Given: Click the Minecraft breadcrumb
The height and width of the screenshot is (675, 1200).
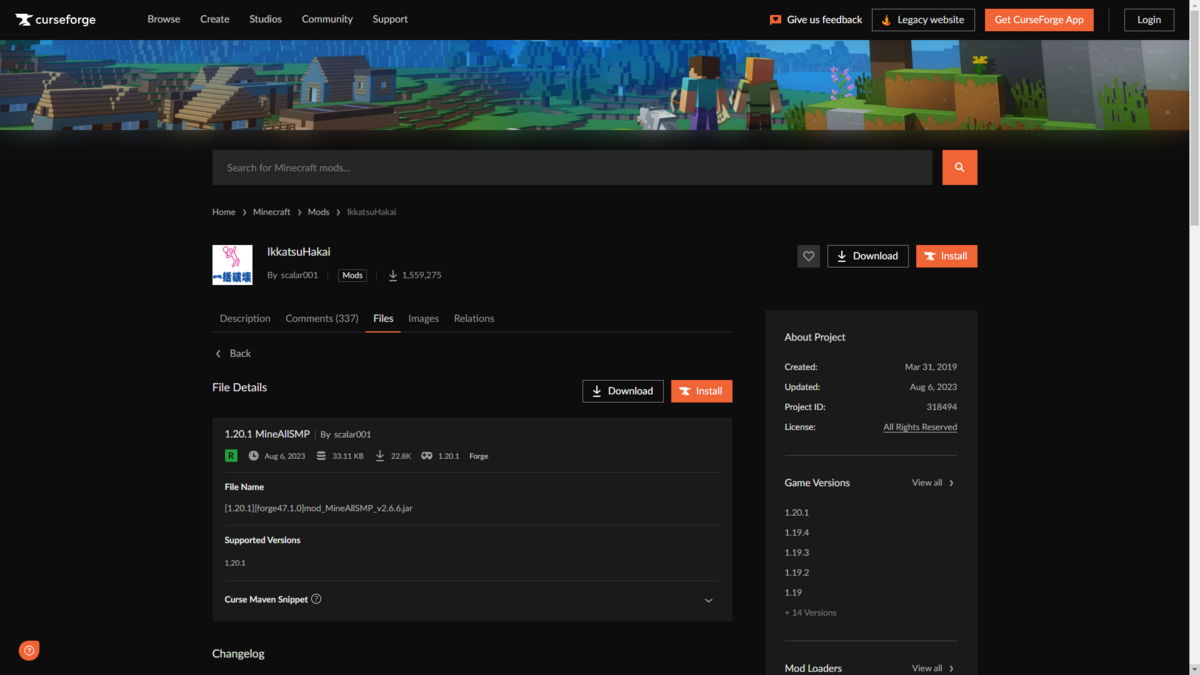Looking at the screenshot, I should coord(272,212).
